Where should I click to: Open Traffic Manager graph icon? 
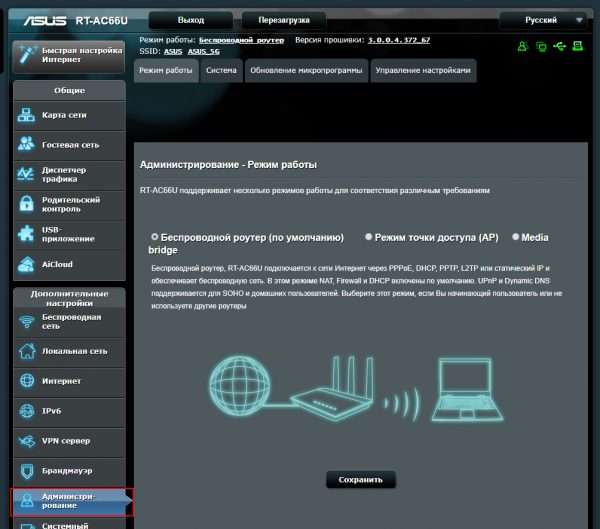coord(26,174)
